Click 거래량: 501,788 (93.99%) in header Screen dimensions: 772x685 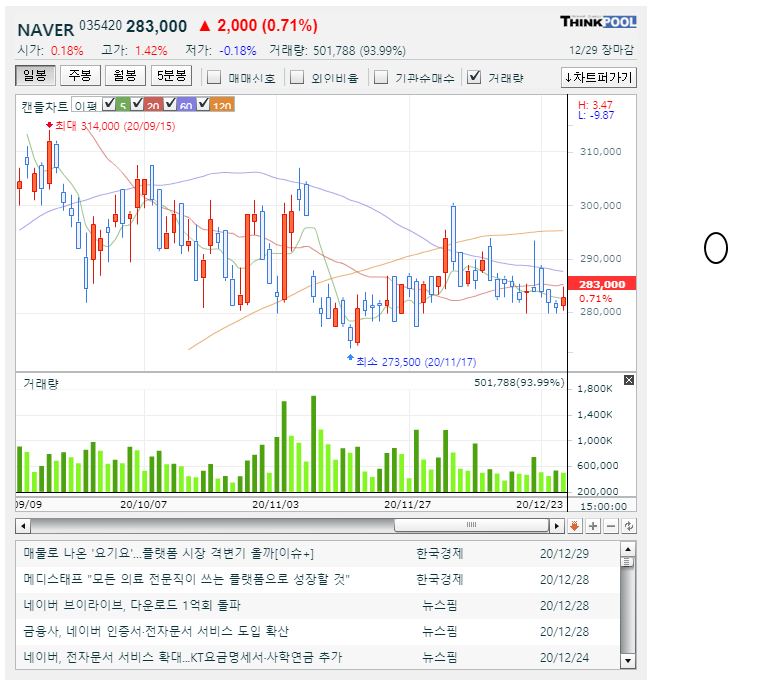tap(338, 50)
